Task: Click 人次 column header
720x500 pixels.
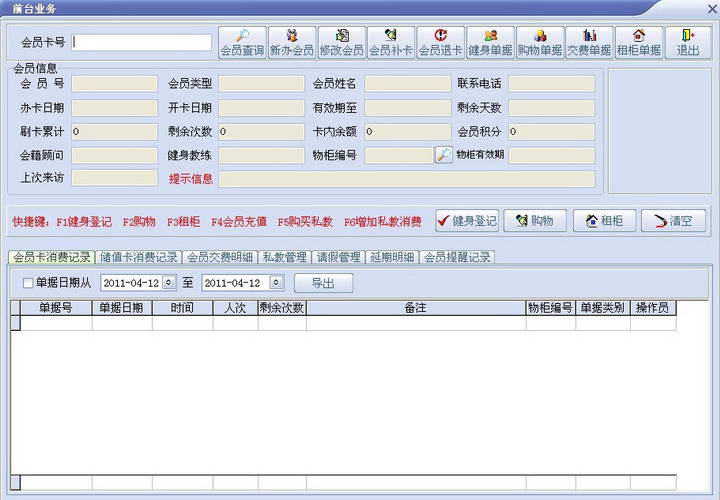Action: (235, 308)
